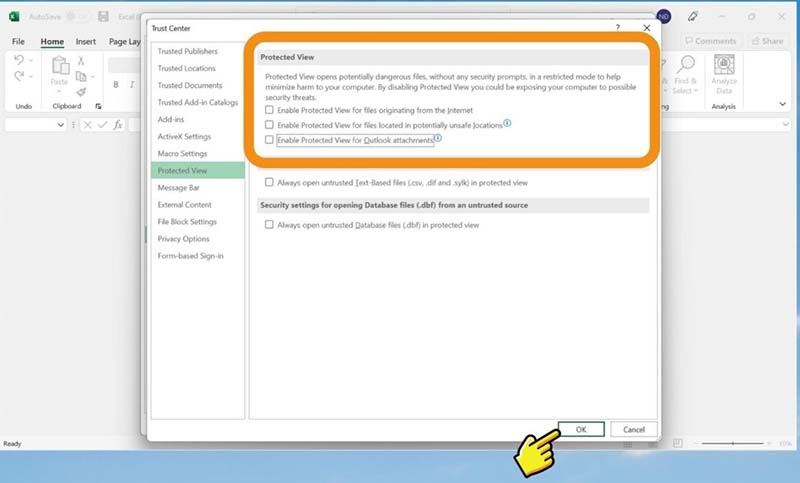Image resolution: width=800 pixels, height=483 pixels.
Task: Click the Save icon in Excel title bar
Action: click(x=104, y=16)
